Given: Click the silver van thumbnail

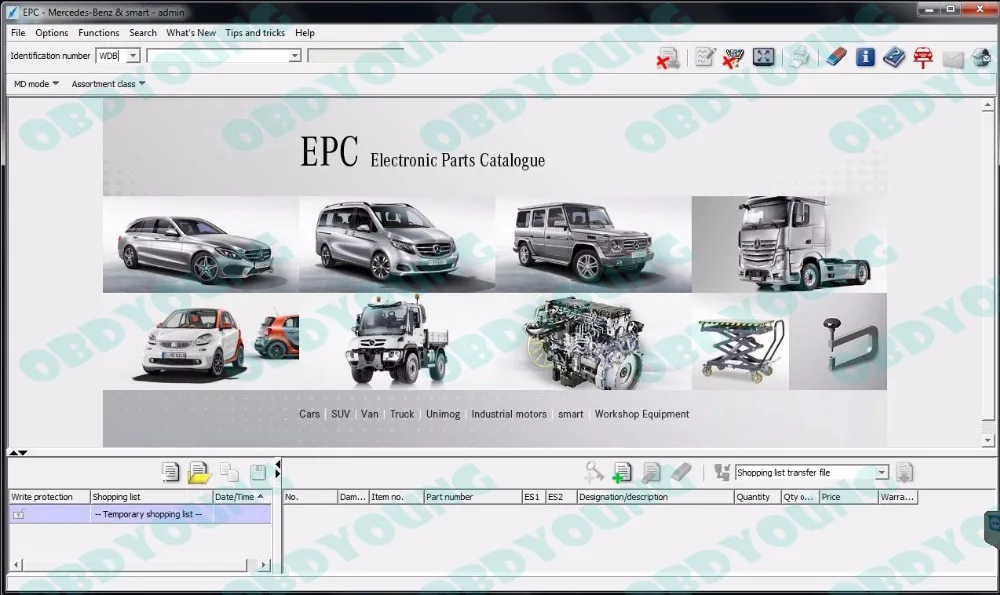Looking at the screenshot, I should (397, 244).
